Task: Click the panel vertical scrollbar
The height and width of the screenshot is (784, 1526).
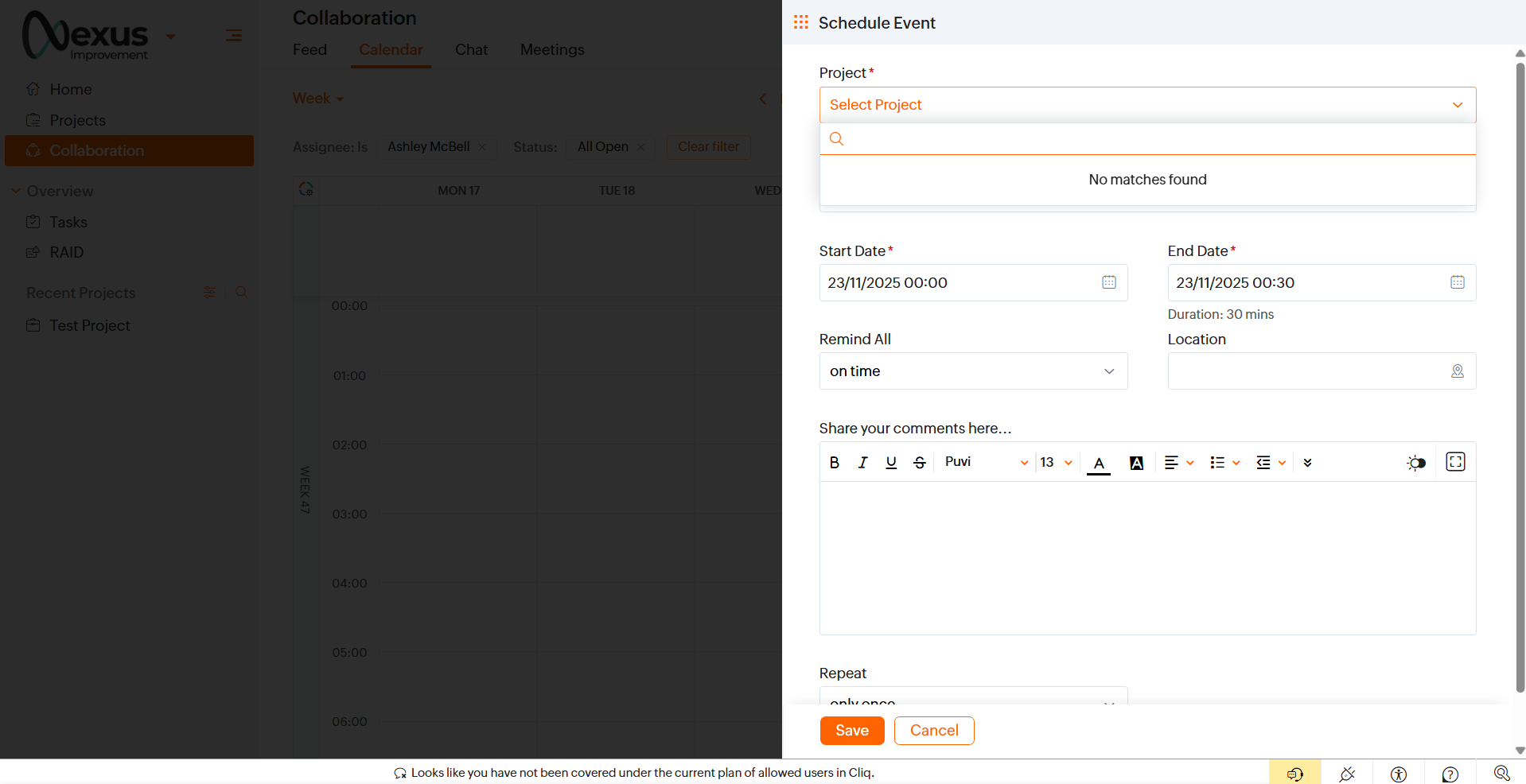Action: (x=1520, y=378)
